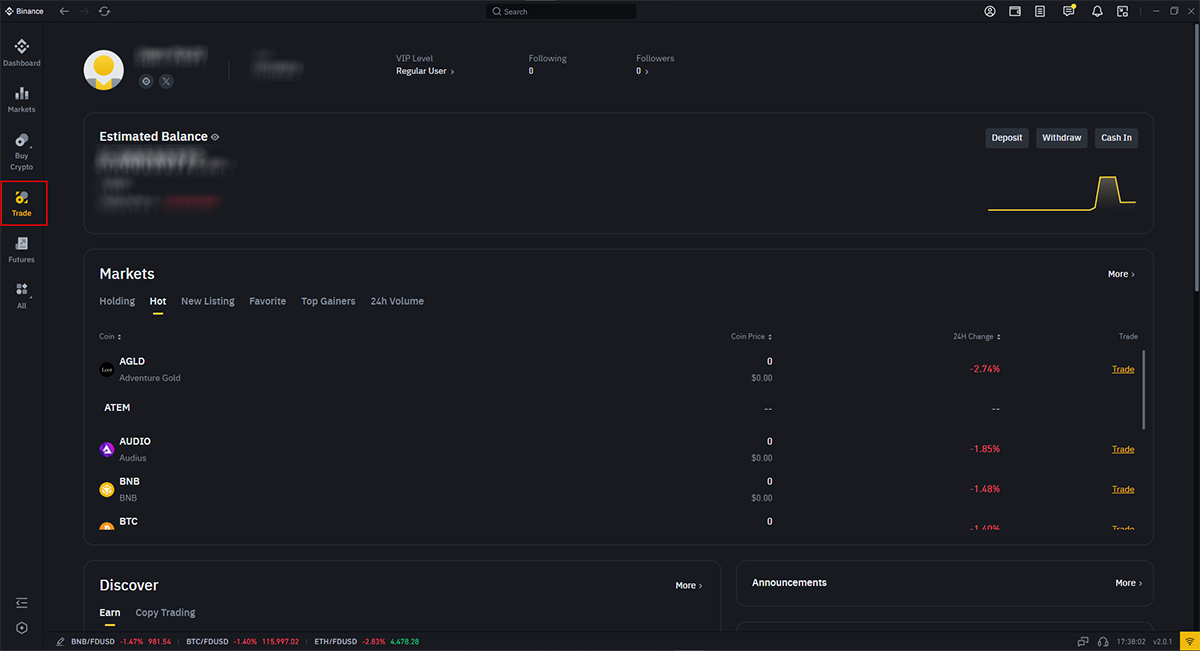
Task: Sort by 24H Change column header
Action: pyautogui.click(x=976, y=337)
